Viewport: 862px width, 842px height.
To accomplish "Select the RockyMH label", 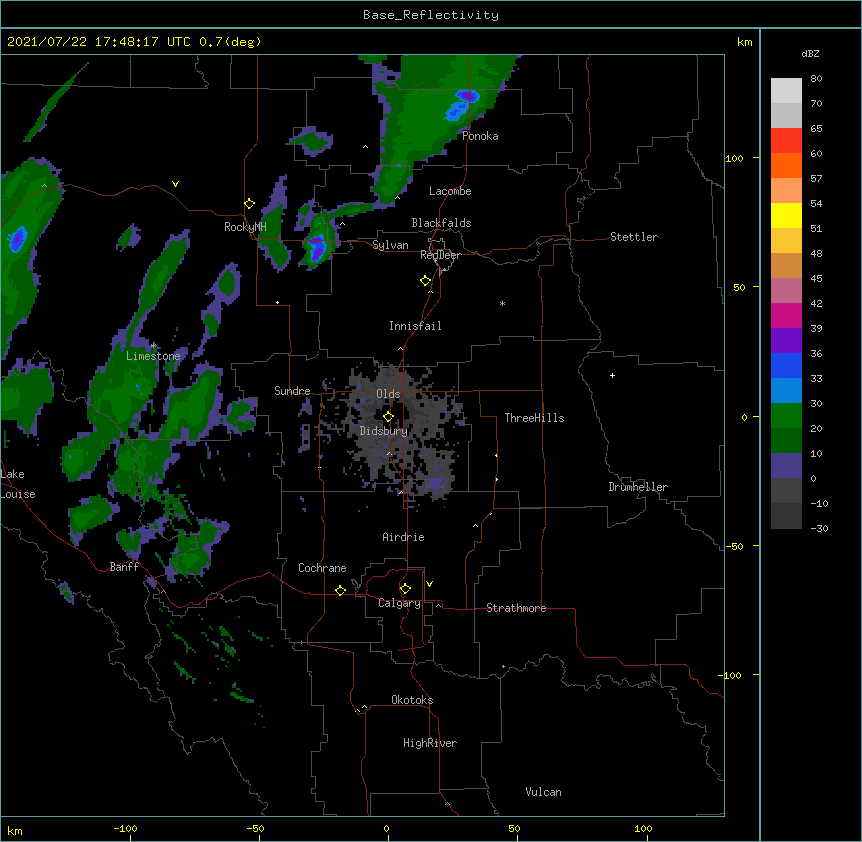I will pyautogui.click(x=245, y=227).
